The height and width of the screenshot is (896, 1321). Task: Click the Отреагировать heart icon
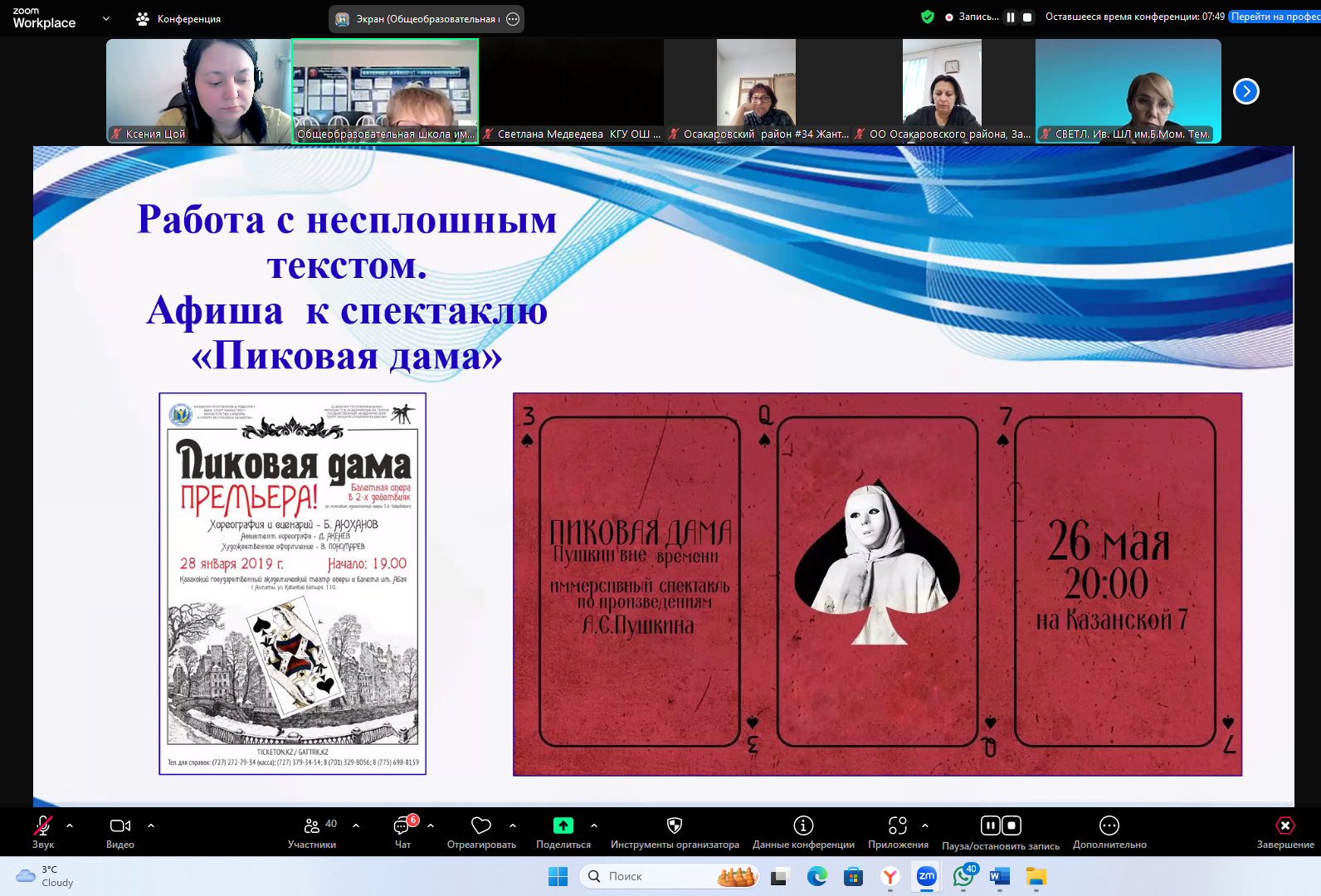pyautogui.click(x=481, y=826)
